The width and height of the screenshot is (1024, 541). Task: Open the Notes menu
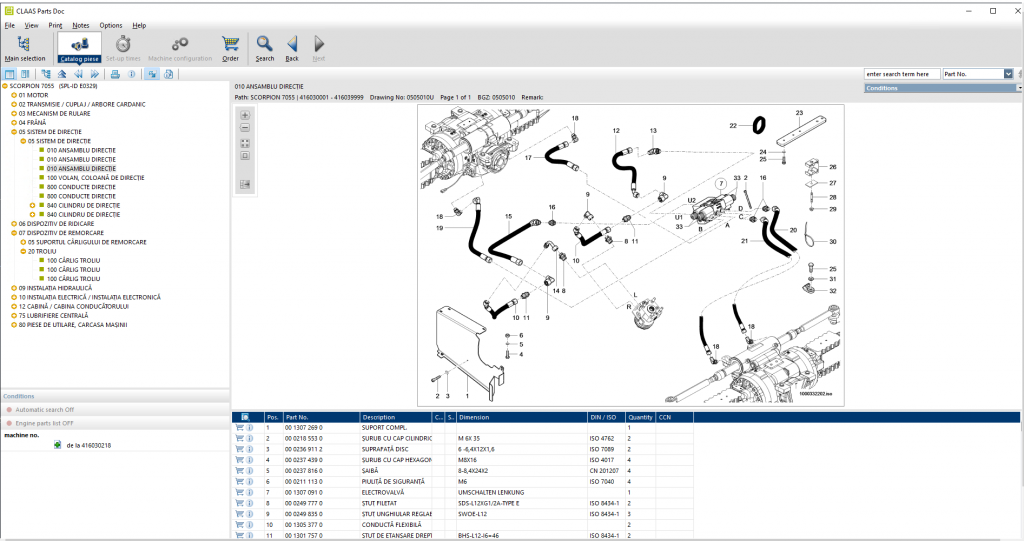coord(81,25)
